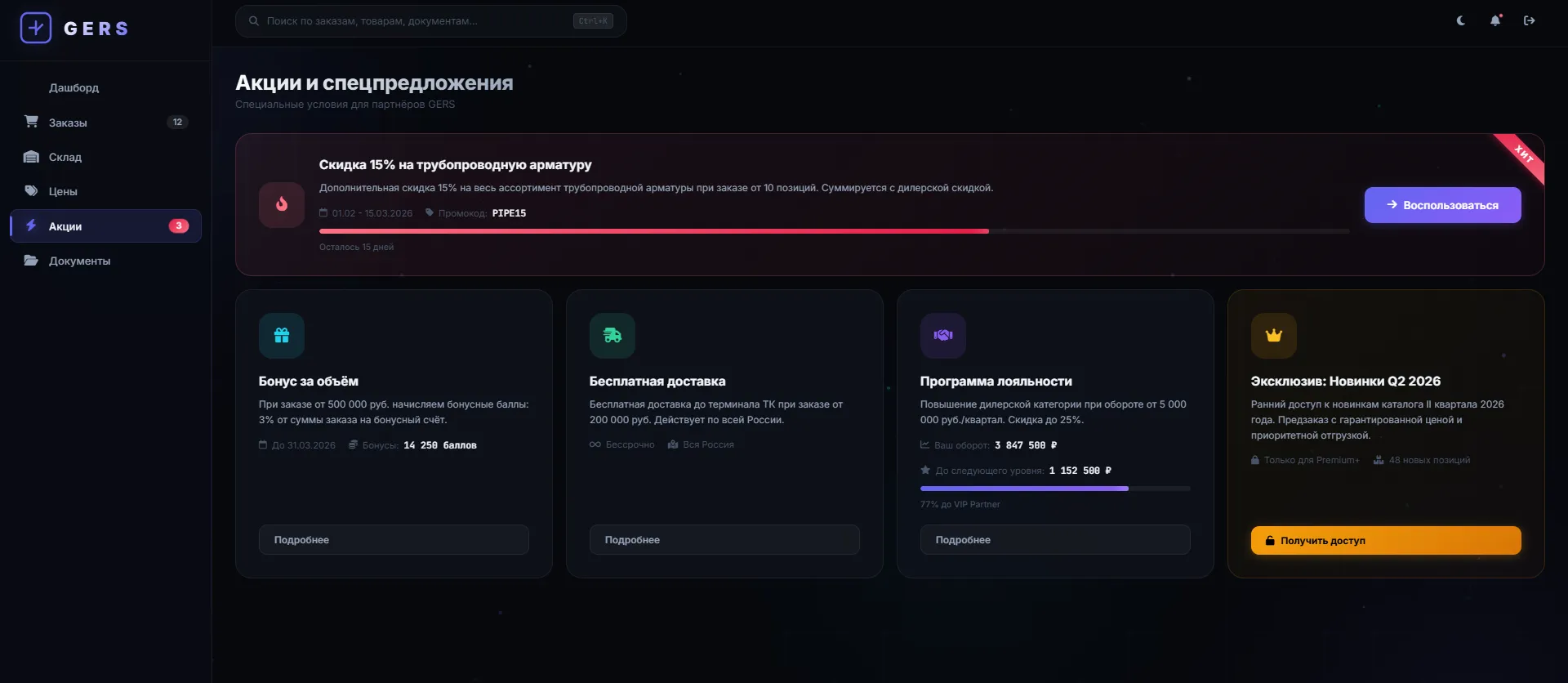Click Получить доступ on the exclusive card
The image size is (1568, 683).
coord(1386,540)
